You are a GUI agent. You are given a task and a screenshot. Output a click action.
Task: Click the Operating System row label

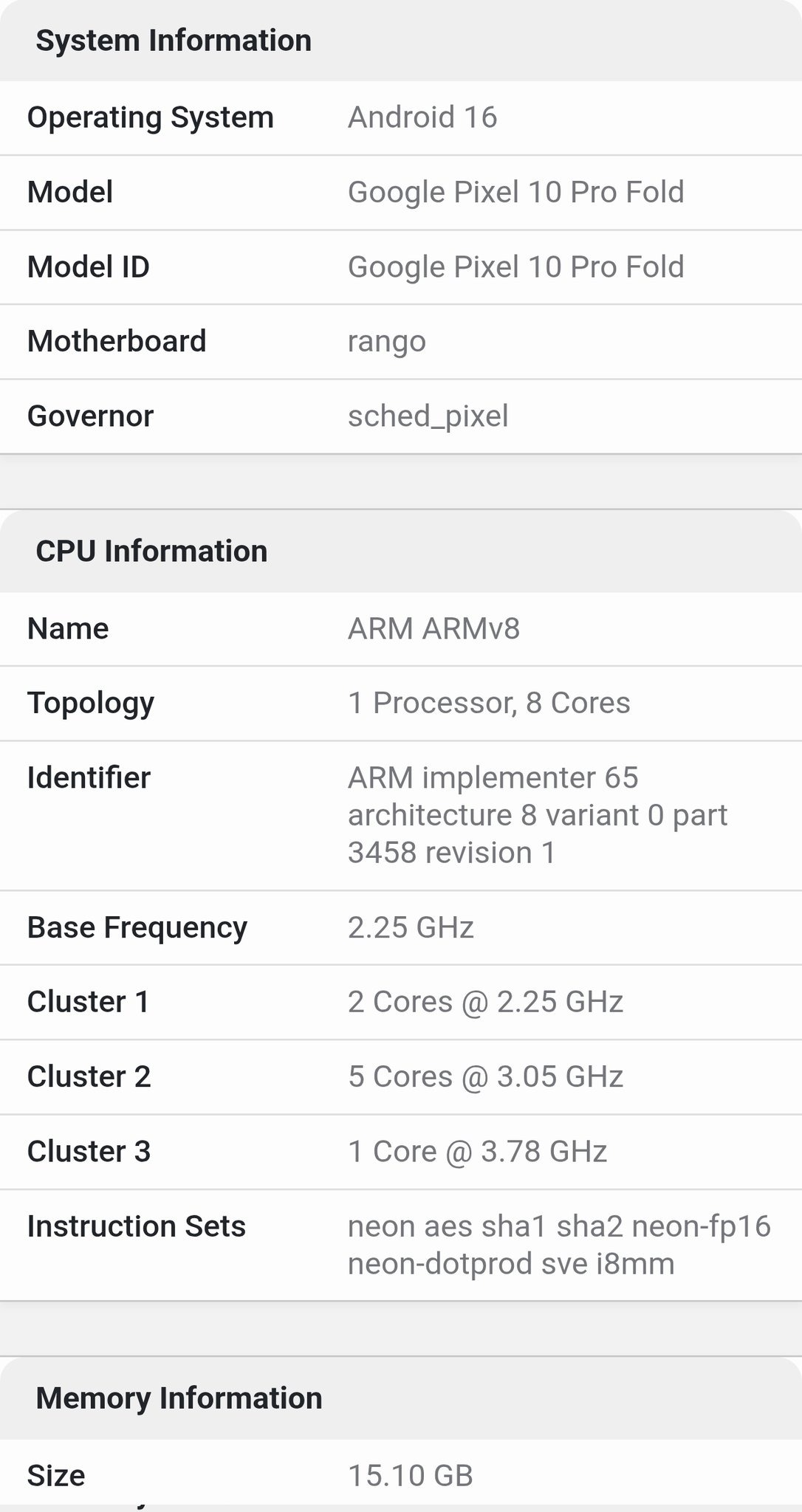tap(151, 117)
